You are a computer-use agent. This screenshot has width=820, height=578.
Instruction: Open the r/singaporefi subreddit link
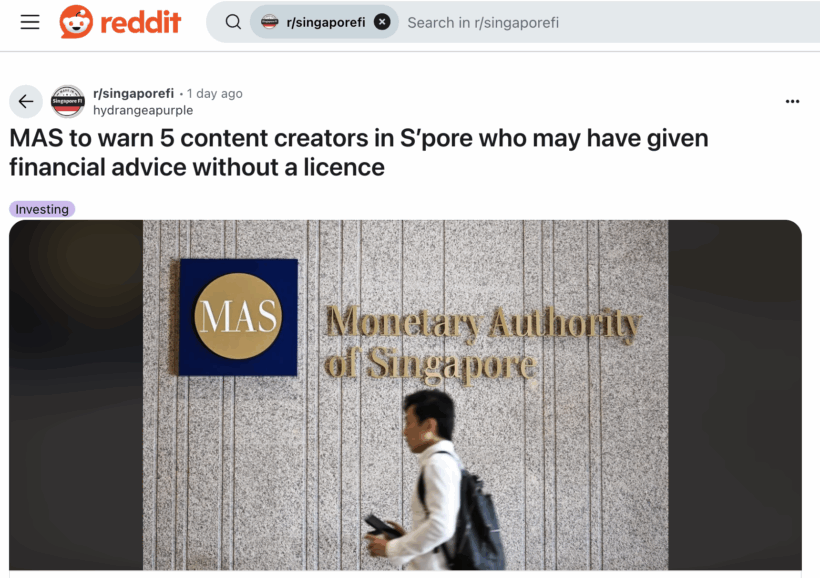click(x=133, y=94)
